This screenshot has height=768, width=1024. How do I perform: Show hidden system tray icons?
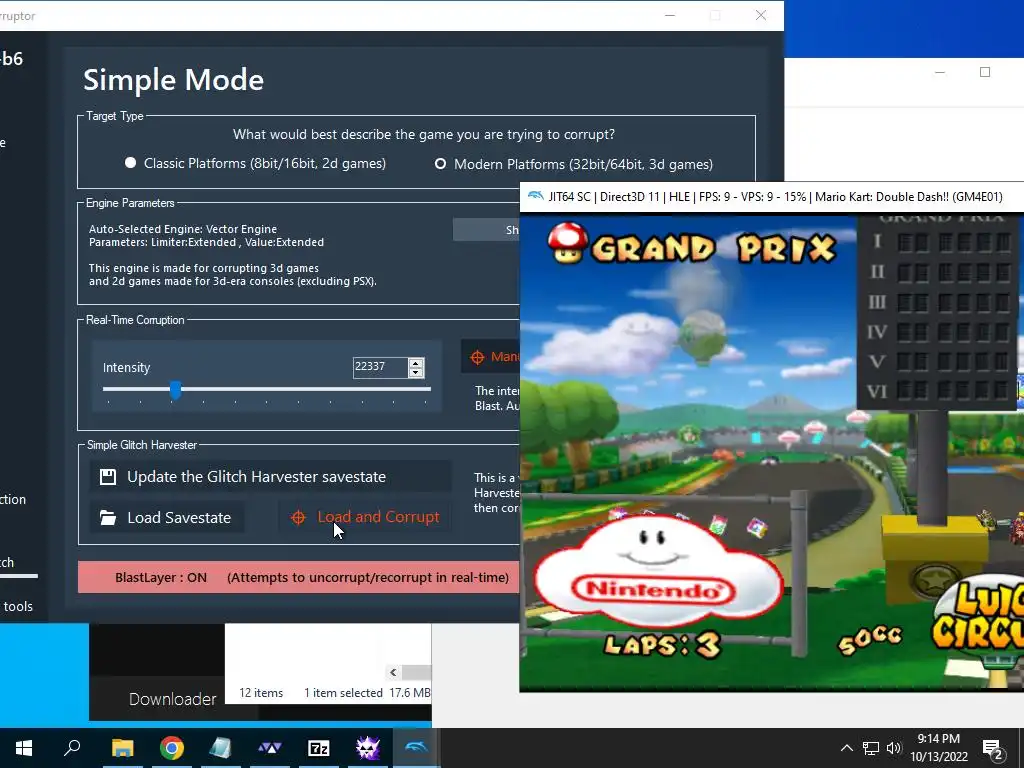pos(846,748)
